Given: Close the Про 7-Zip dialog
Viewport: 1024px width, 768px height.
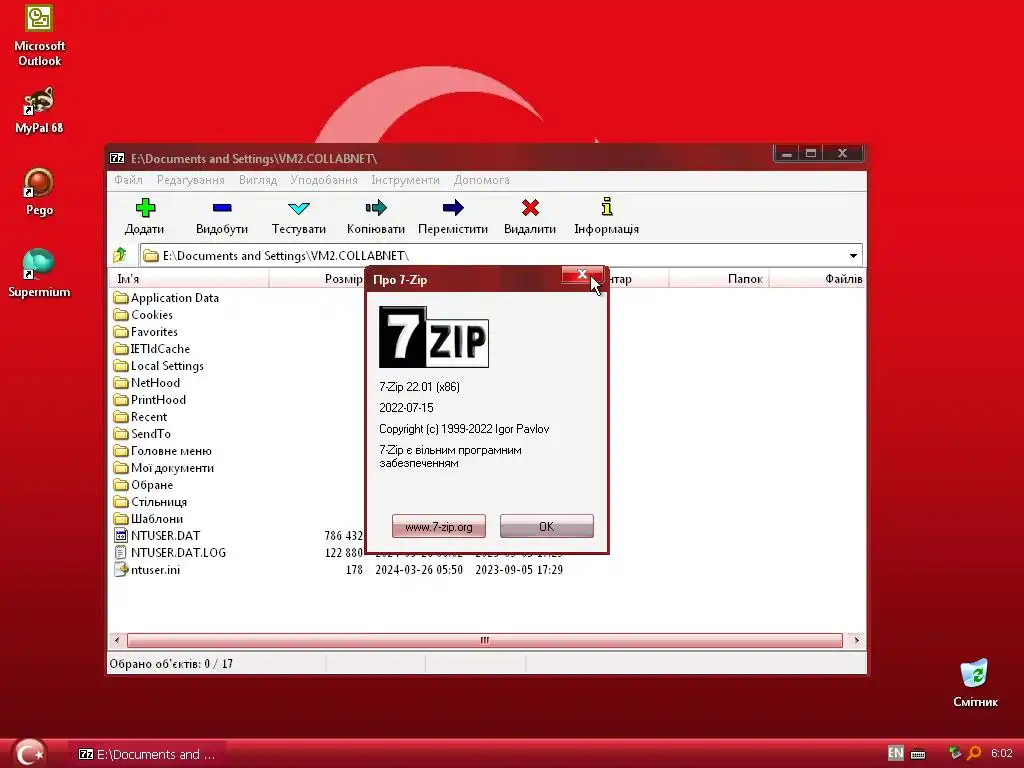Looking at the screenshot, I should tap(582, 275).
